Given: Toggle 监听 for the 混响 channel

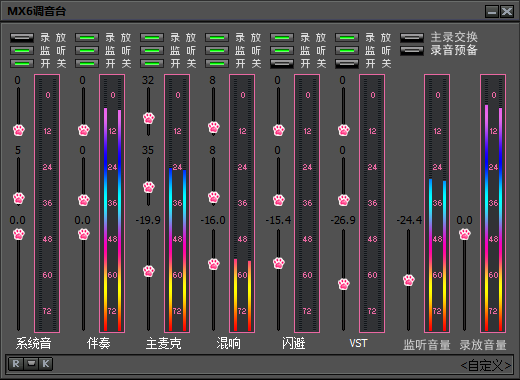Looking at the screenshot, I should coord(217,51).
